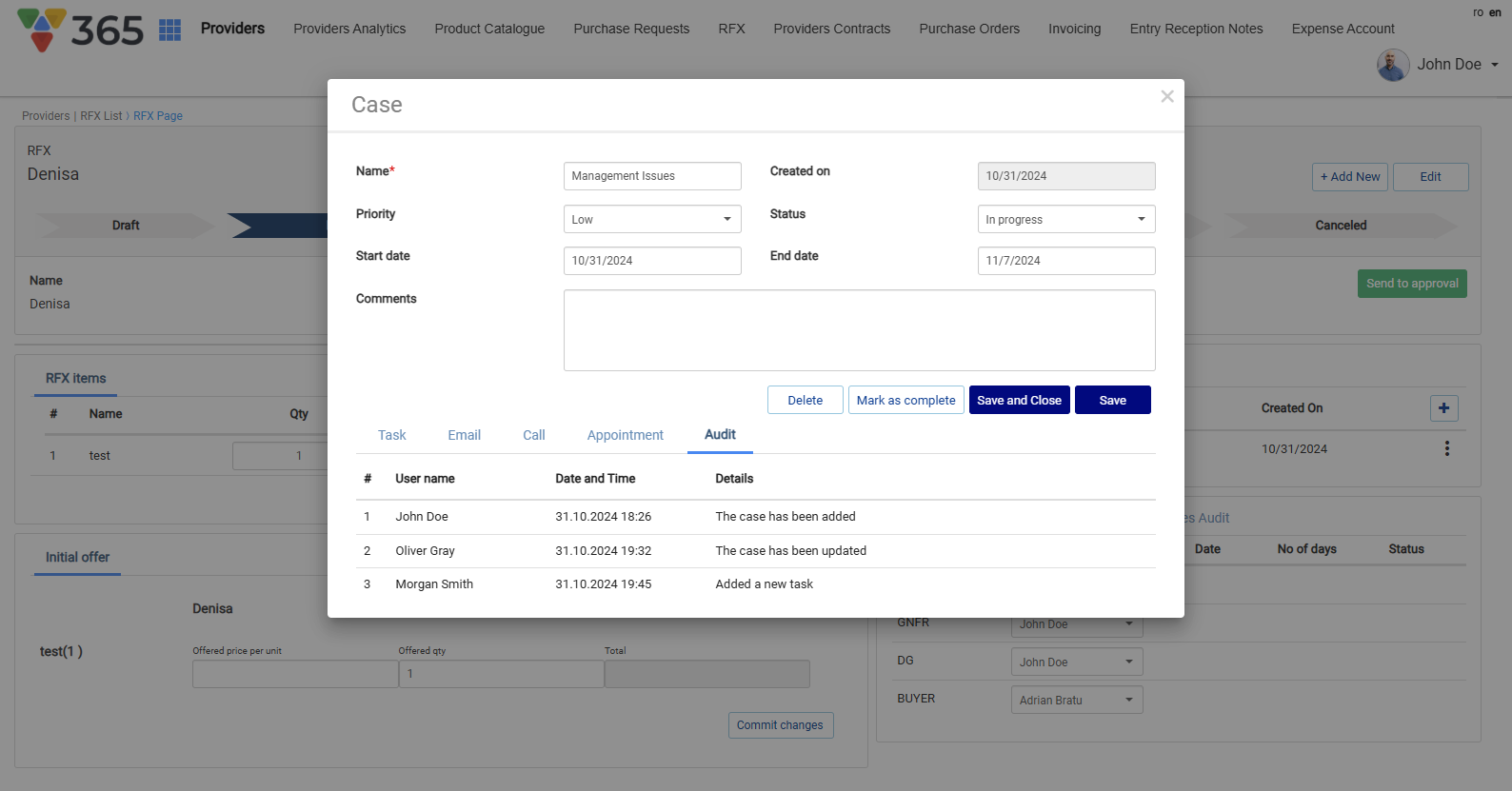Close the Case dialog with X icon
1512x791 pixels.
(x=1166, y=96)
